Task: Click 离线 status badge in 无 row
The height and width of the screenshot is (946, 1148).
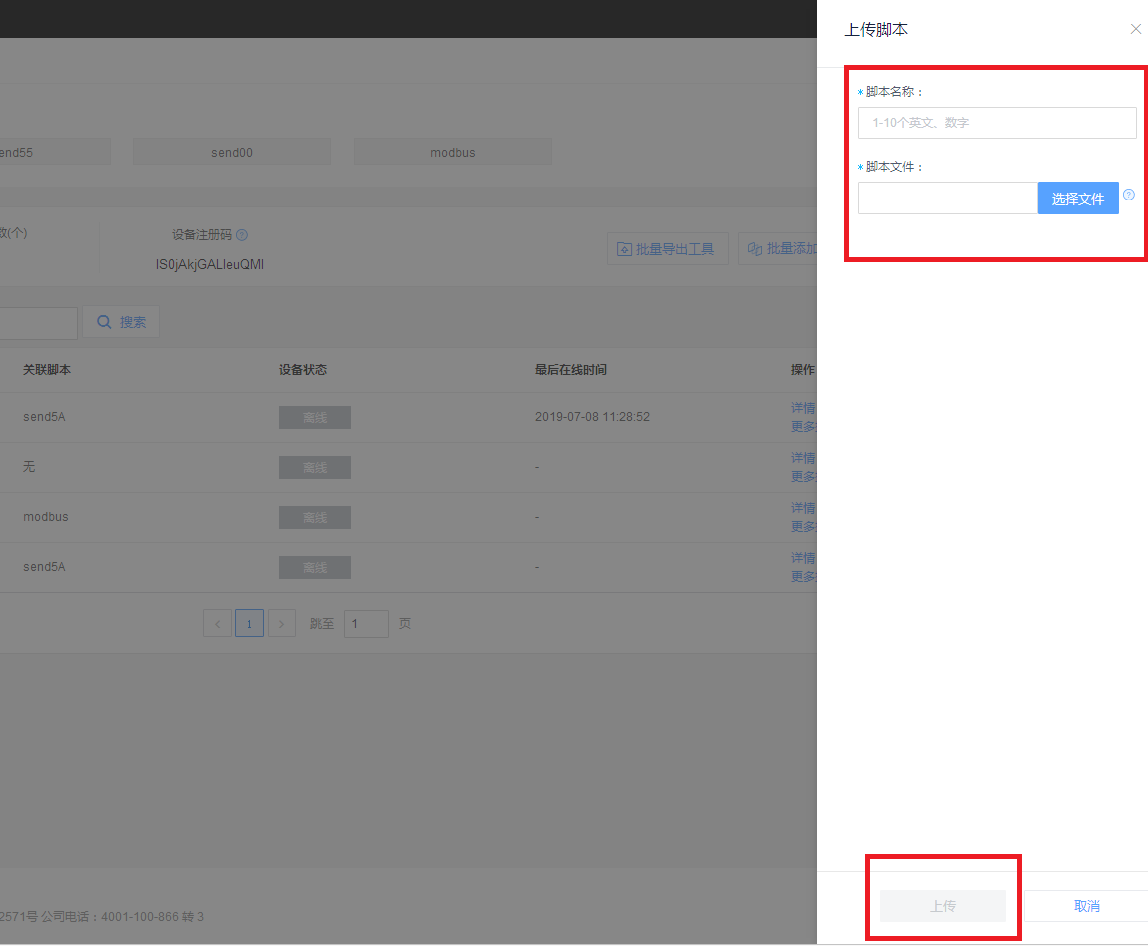Action: point(315,468)
